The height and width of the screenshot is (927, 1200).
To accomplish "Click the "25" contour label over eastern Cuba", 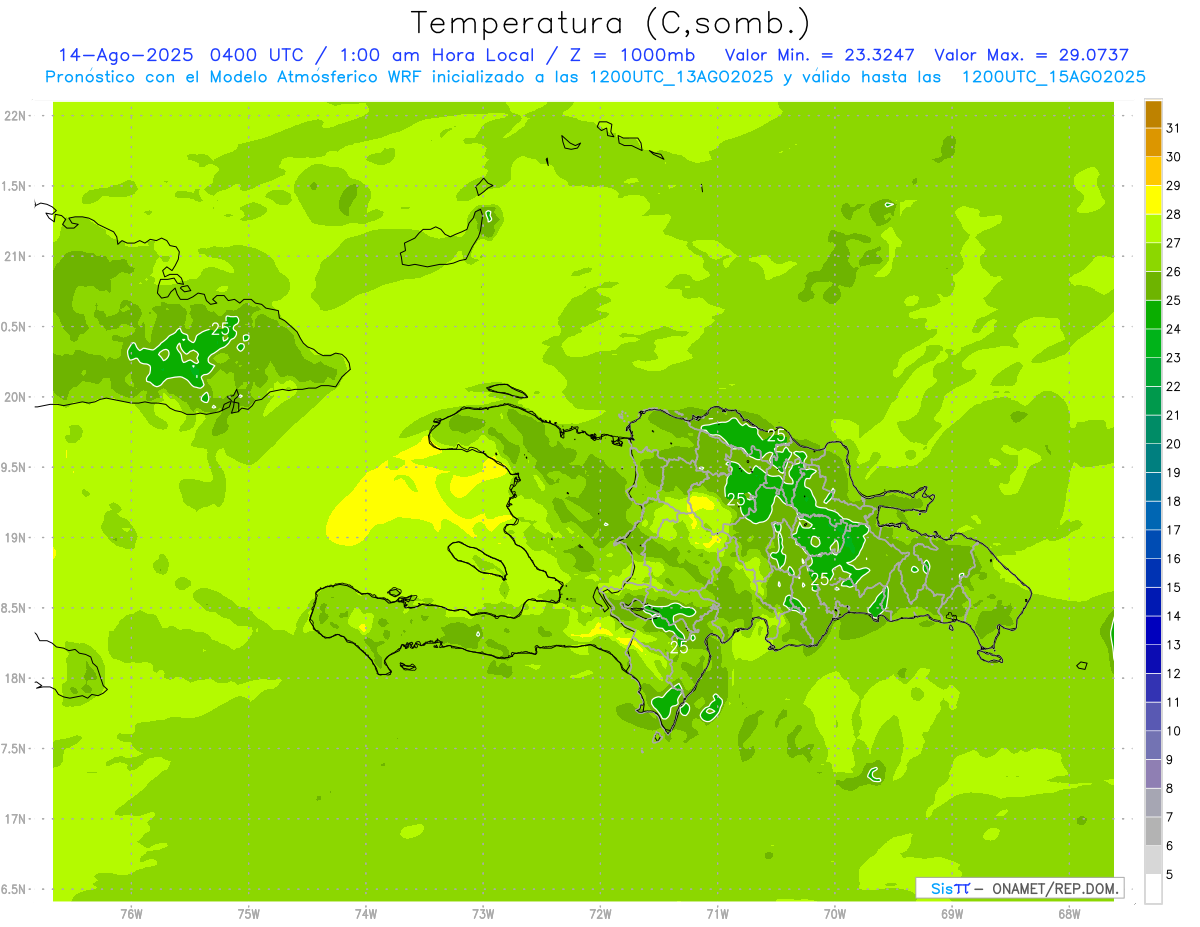I will pyautogui.click(x=221, y=328).
